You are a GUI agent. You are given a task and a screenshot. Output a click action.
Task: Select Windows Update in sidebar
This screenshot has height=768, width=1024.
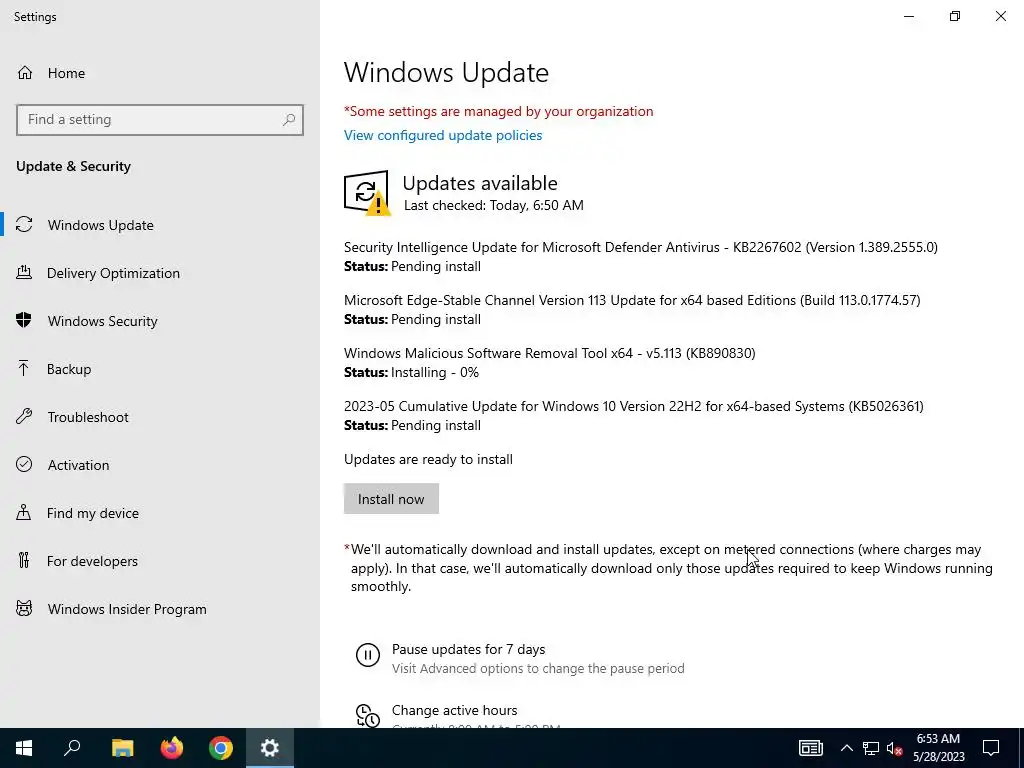tap(160, 225)
